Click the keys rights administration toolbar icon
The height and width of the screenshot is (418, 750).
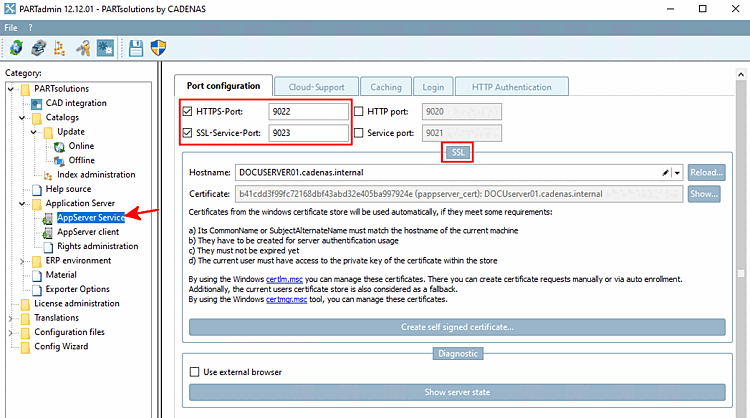pos(83,48)
